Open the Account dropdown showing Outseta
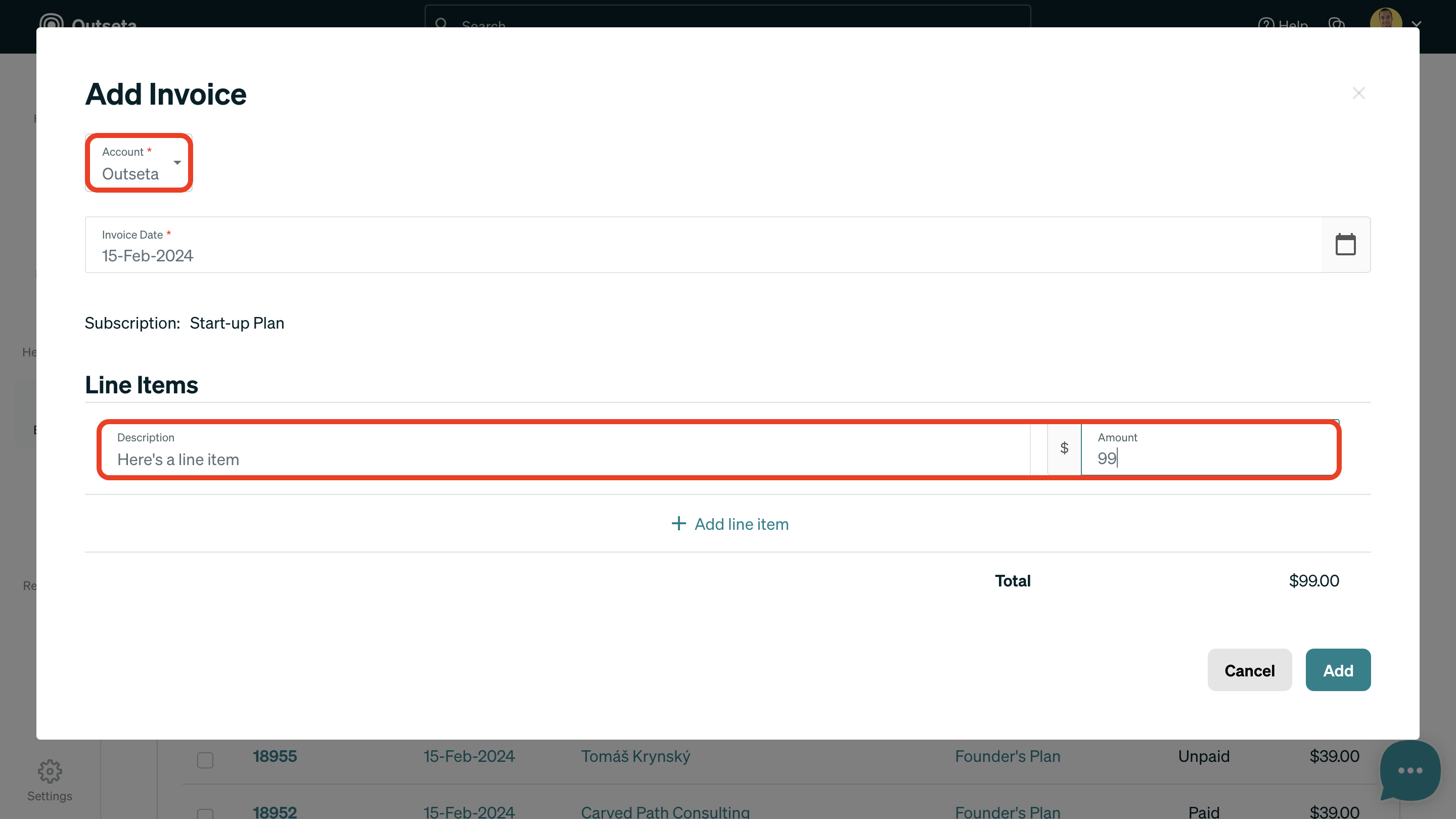 tap(139, 163)
